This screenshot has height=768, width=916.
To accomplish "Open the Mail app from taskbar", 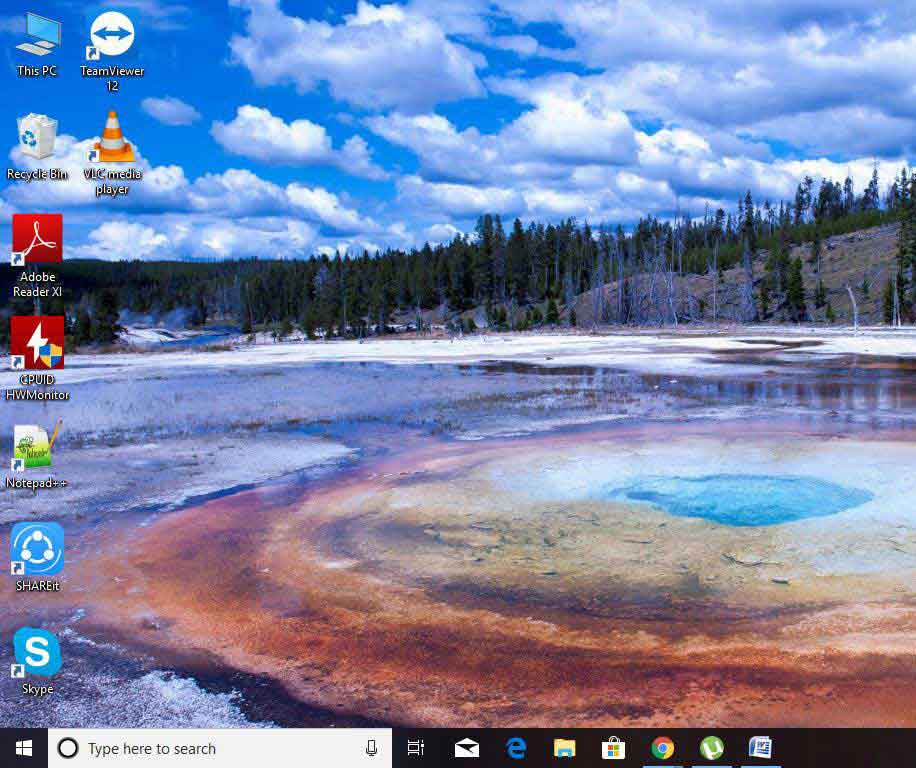I will [x=467, y=748].
